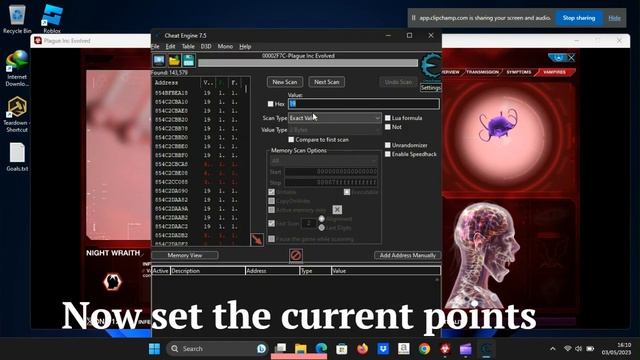Image resolution: width=640 pixels, height=360 pixels.
Task: Open the Recycle Bin desktop icon
Action: click(x=17, y=19)
